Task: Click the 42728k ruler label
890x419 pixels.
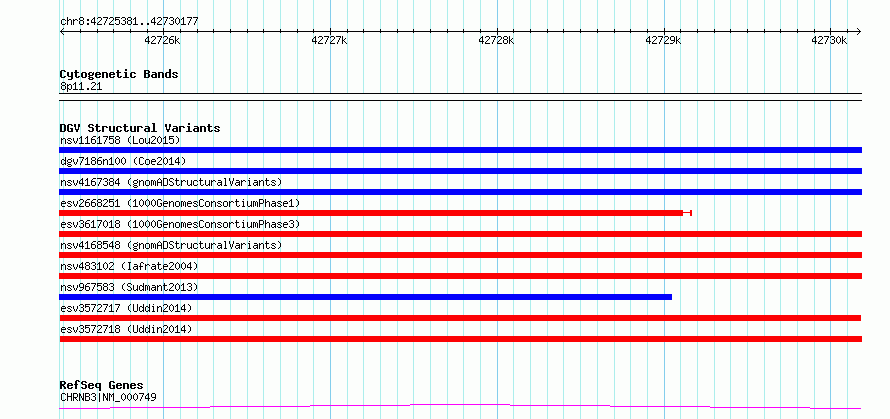Action: click(497, 41)
